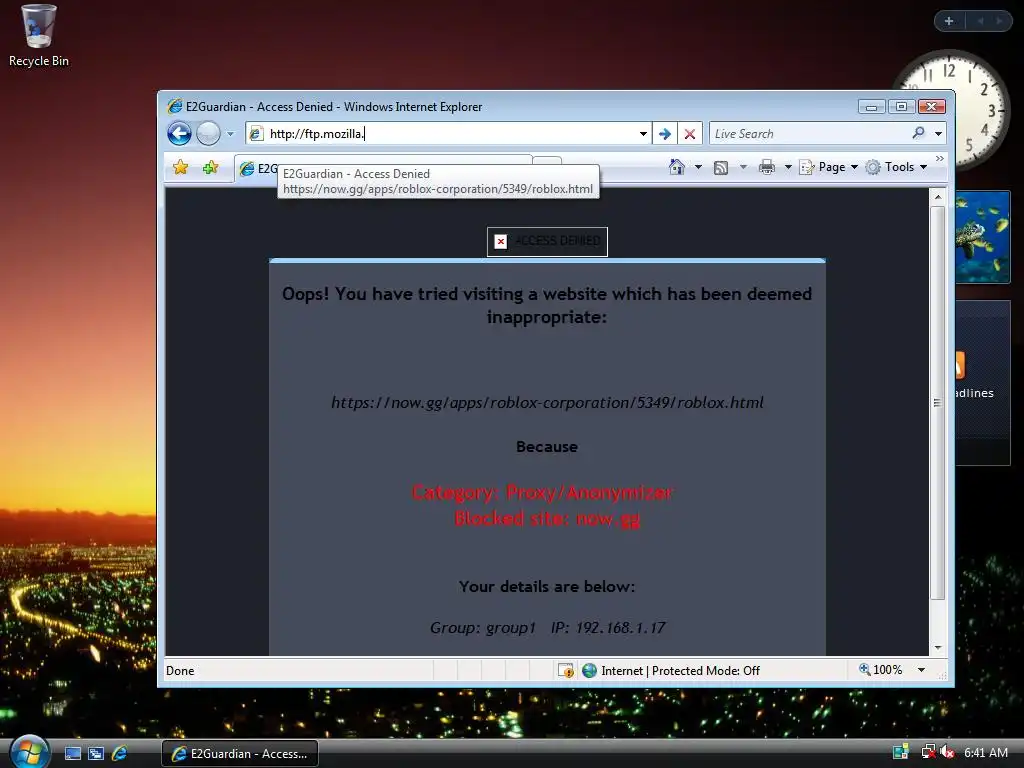Click the first system tray icon
The height and width of the screenshot is (768, 1024).
coord(901,752)
